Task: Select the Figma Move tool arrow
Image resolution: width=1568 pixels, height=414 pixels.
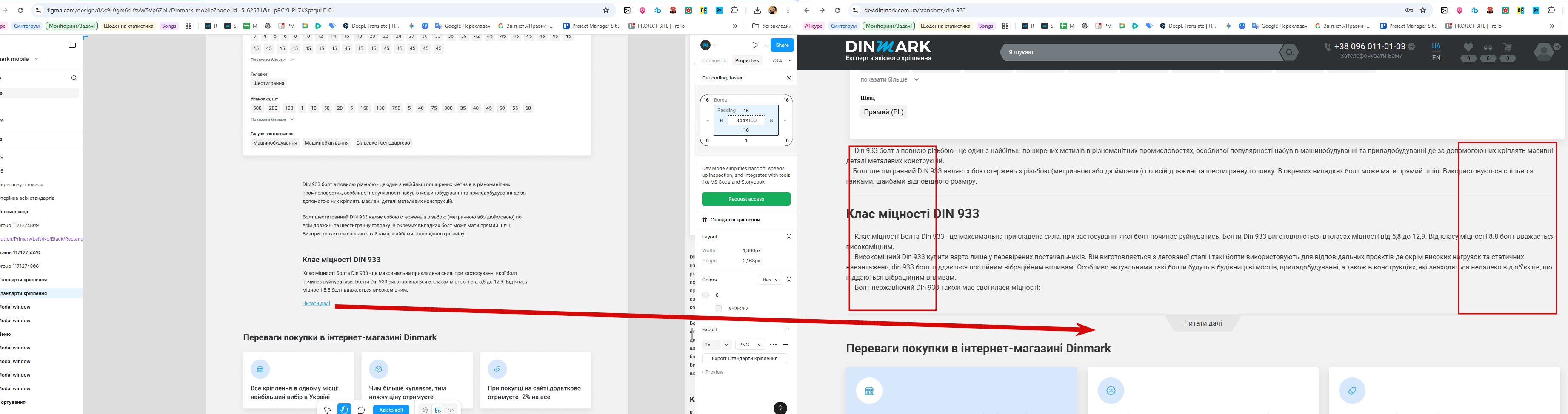Action: click(x=327, y=410)
